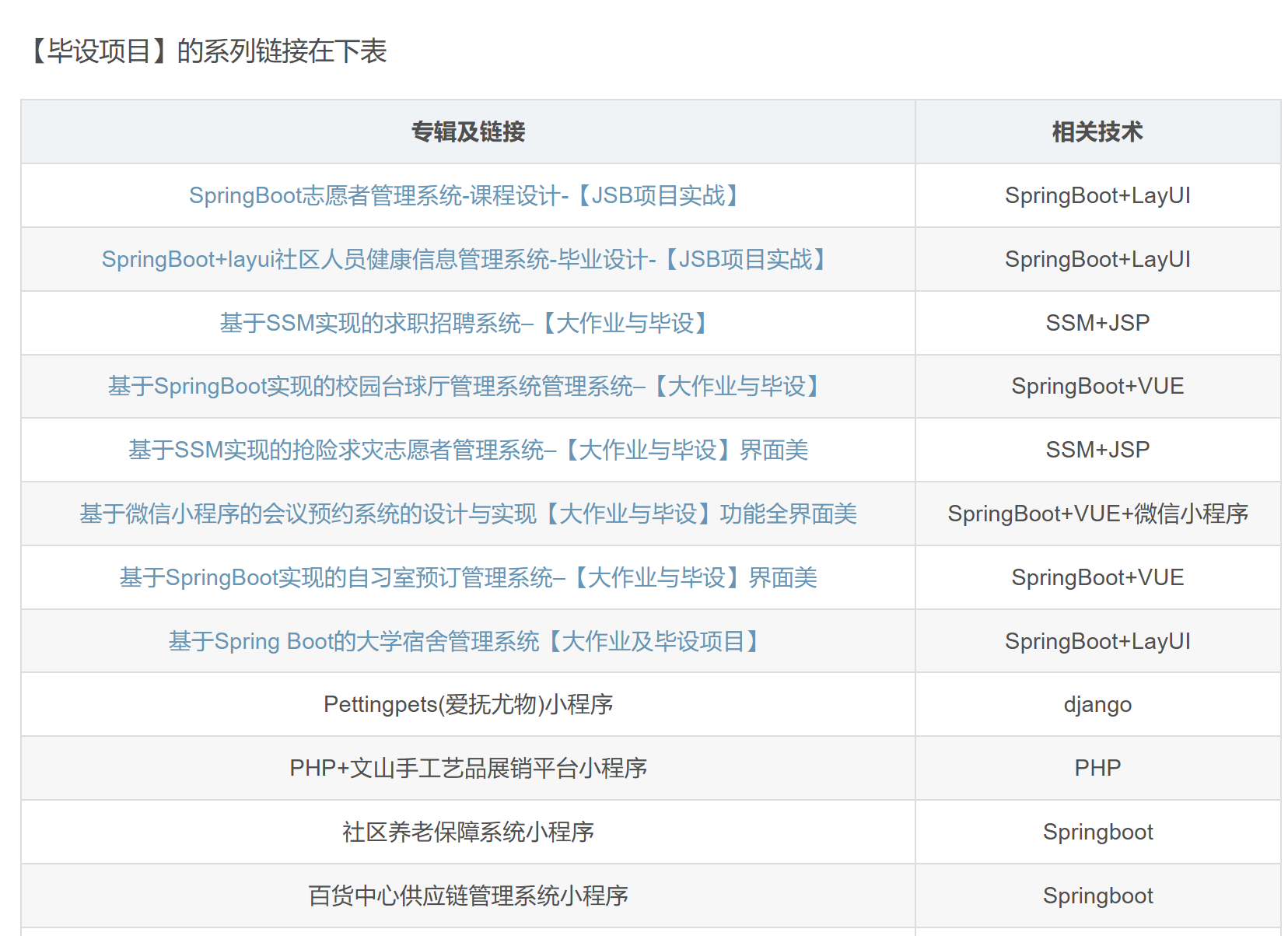Screen dimensions: 1288x936
Task: Select SpringBoot+VUE in the 自习室预订 row
Action: [1097, 577]
